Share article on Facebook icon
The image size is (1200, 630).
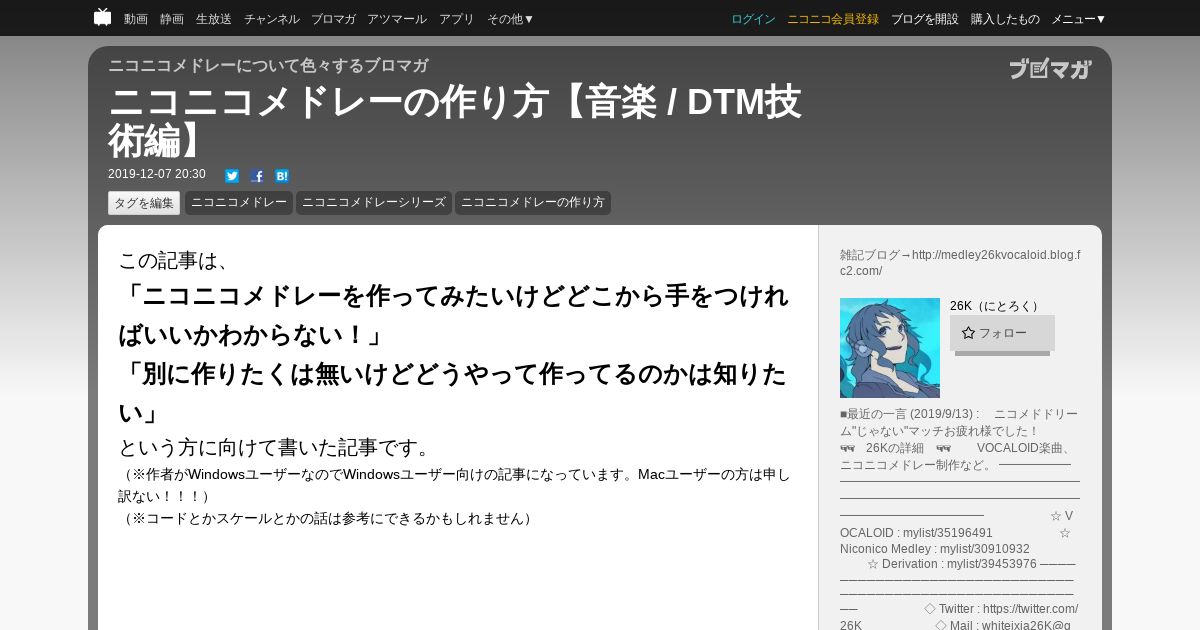tap(257, 176)
